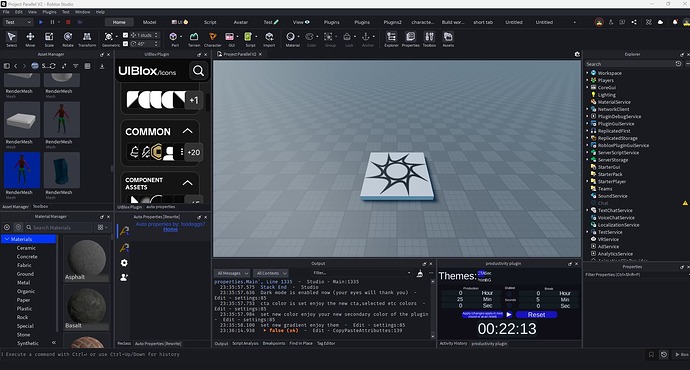Open the settings gear in Auto Properties
The width and height of the screenshot is (690, 370).
pos(124,263)
